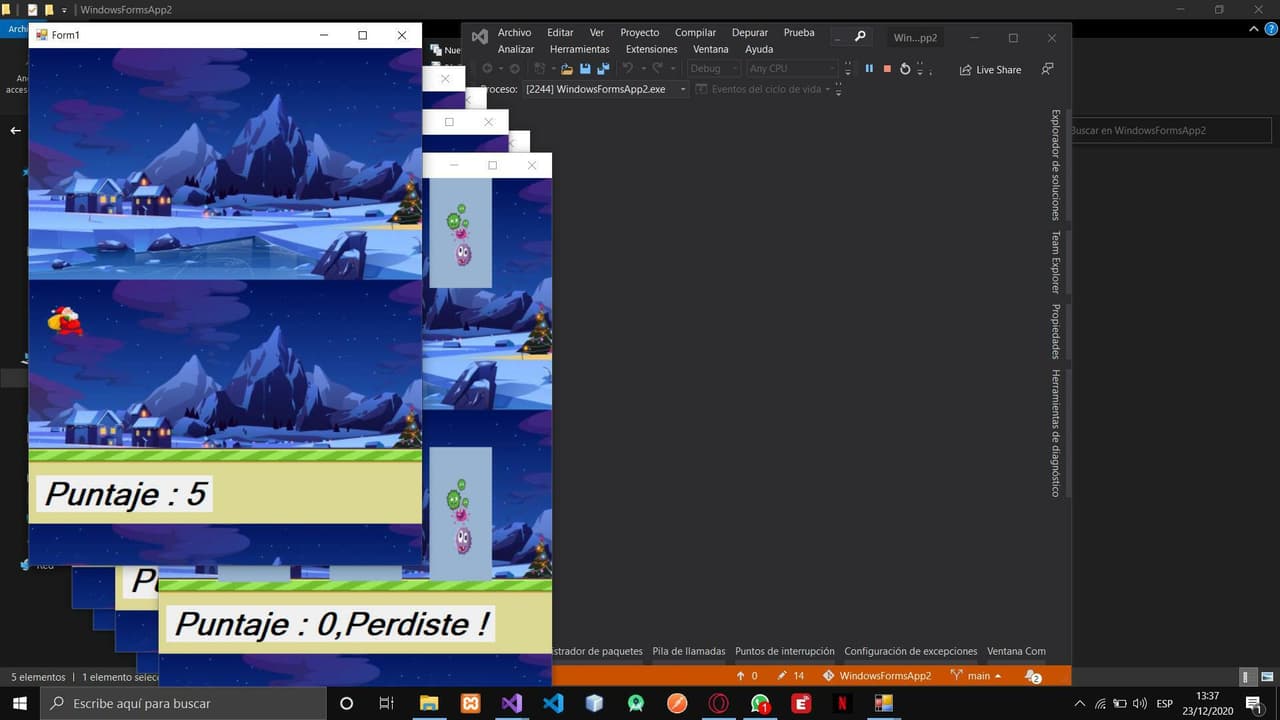Click the Save All icon in Visual Studio
Viewport: 1280px width, 720px height.
coord(603,69)
